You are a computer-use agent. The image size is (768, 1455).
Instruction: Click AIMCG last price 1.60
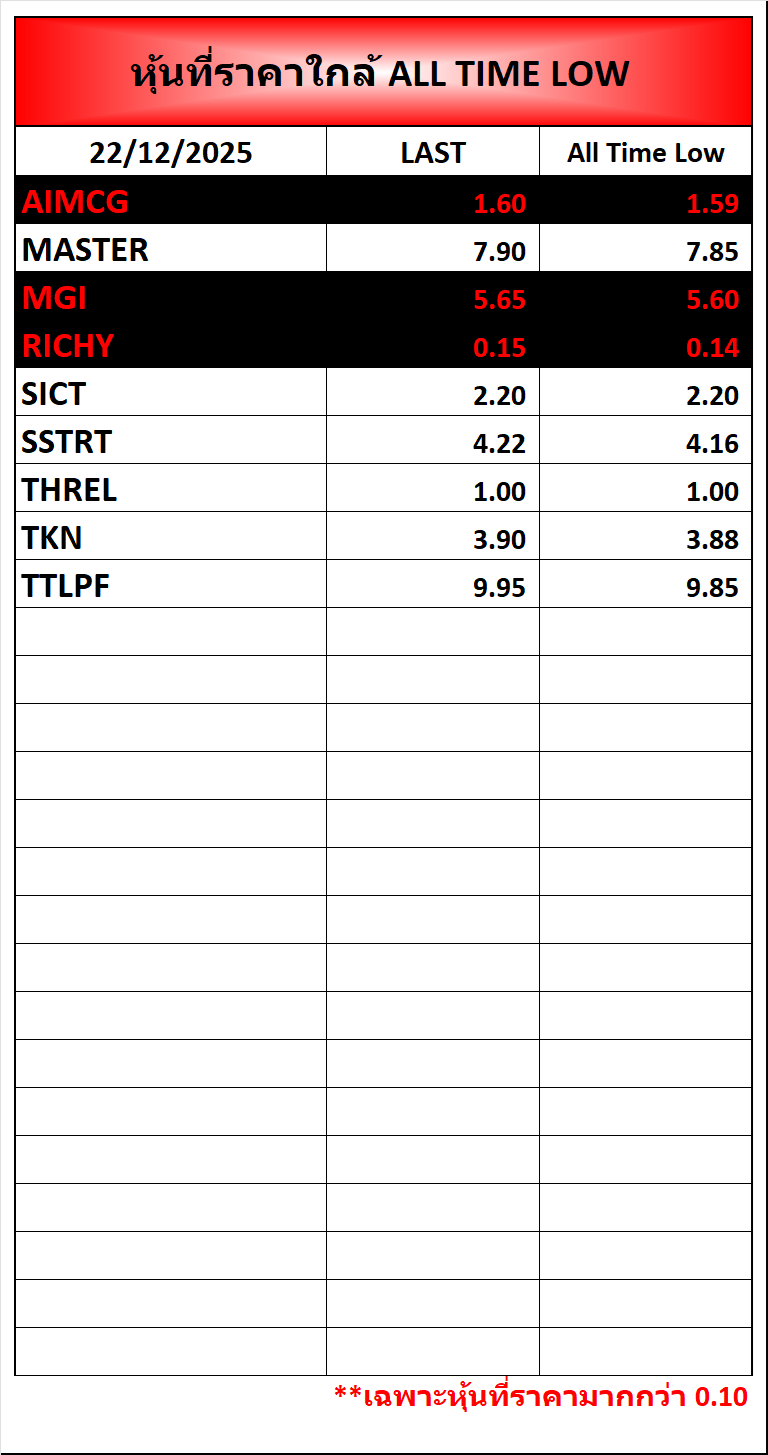click(499, 204)
